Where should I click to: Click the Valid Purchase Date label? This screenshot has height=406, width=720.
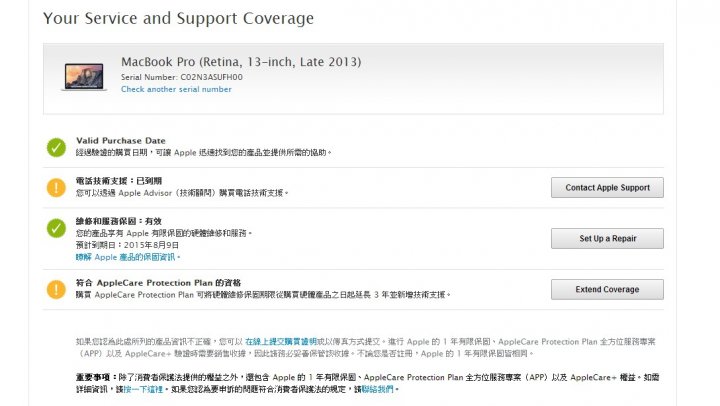pos(121,141)
